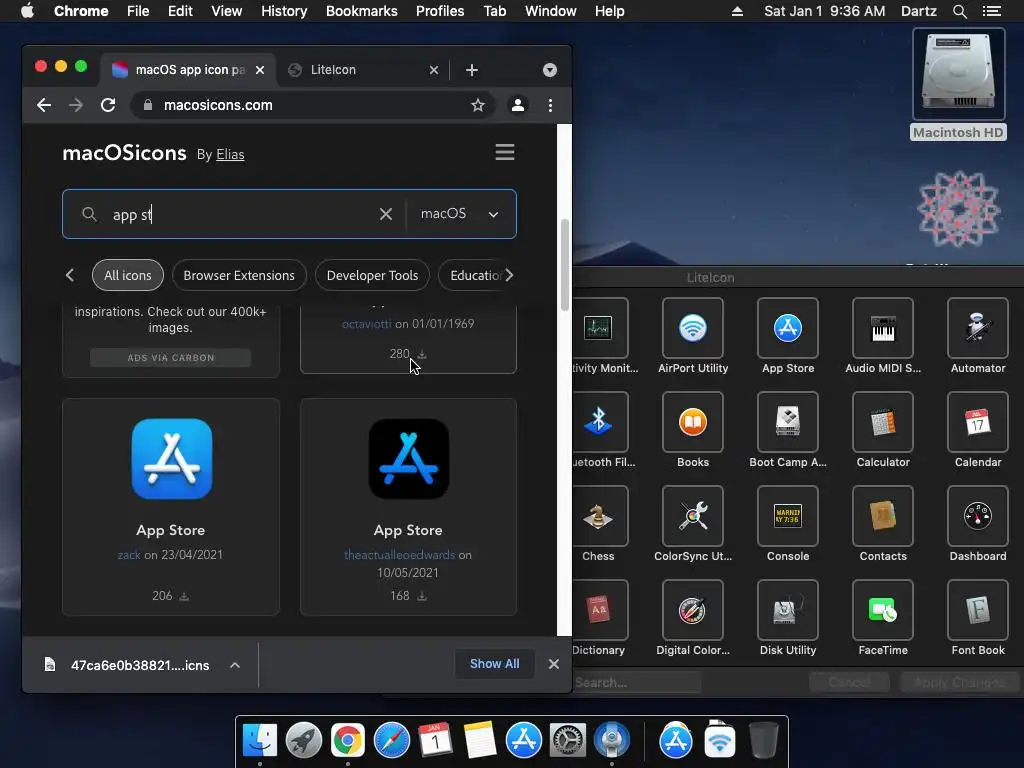
Task: Select Font Book icon in LiteIcon
Action: pos(978,610)
